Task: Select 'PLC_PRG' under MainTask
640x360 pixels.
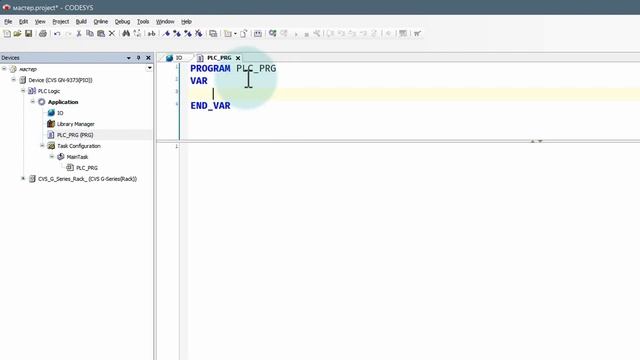Action: pyautogui.click(x=87, y=168)
